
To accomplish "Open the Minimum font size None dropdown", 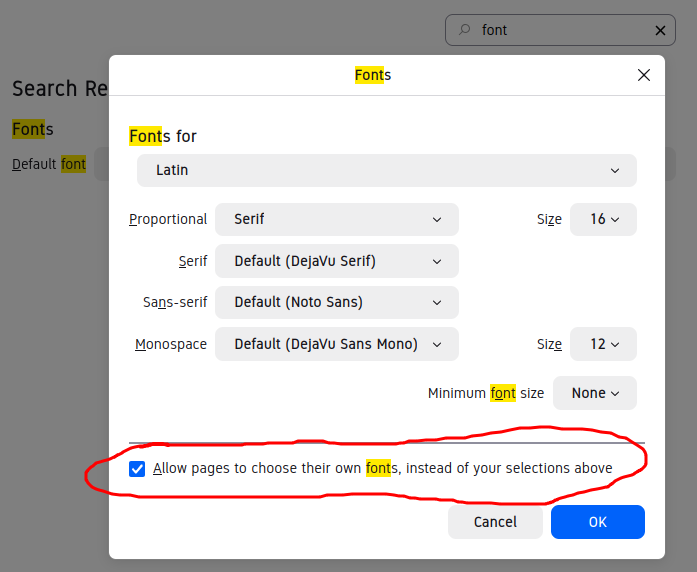I will (594, 393).
